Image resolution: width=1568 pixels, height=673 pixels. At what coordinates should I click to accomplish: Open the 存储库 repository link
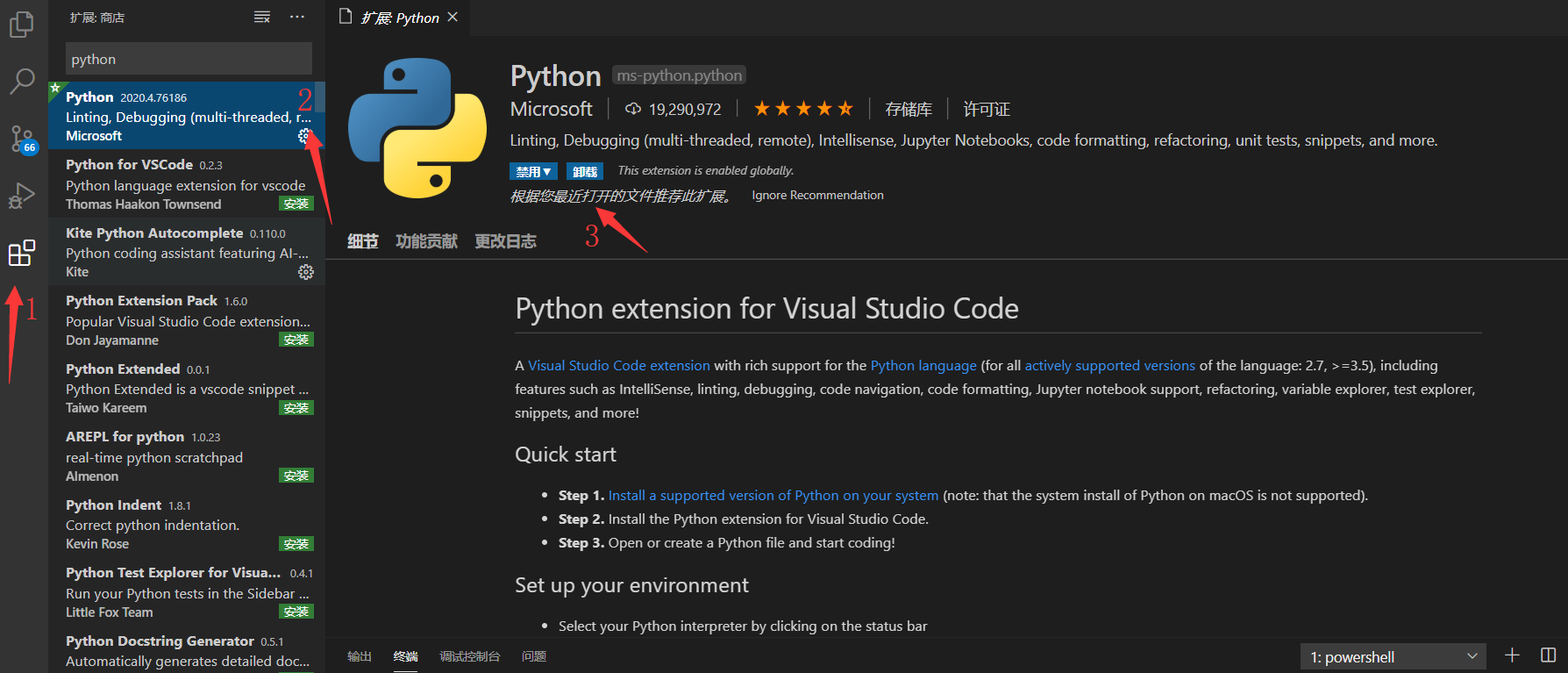tap(909, 109)
